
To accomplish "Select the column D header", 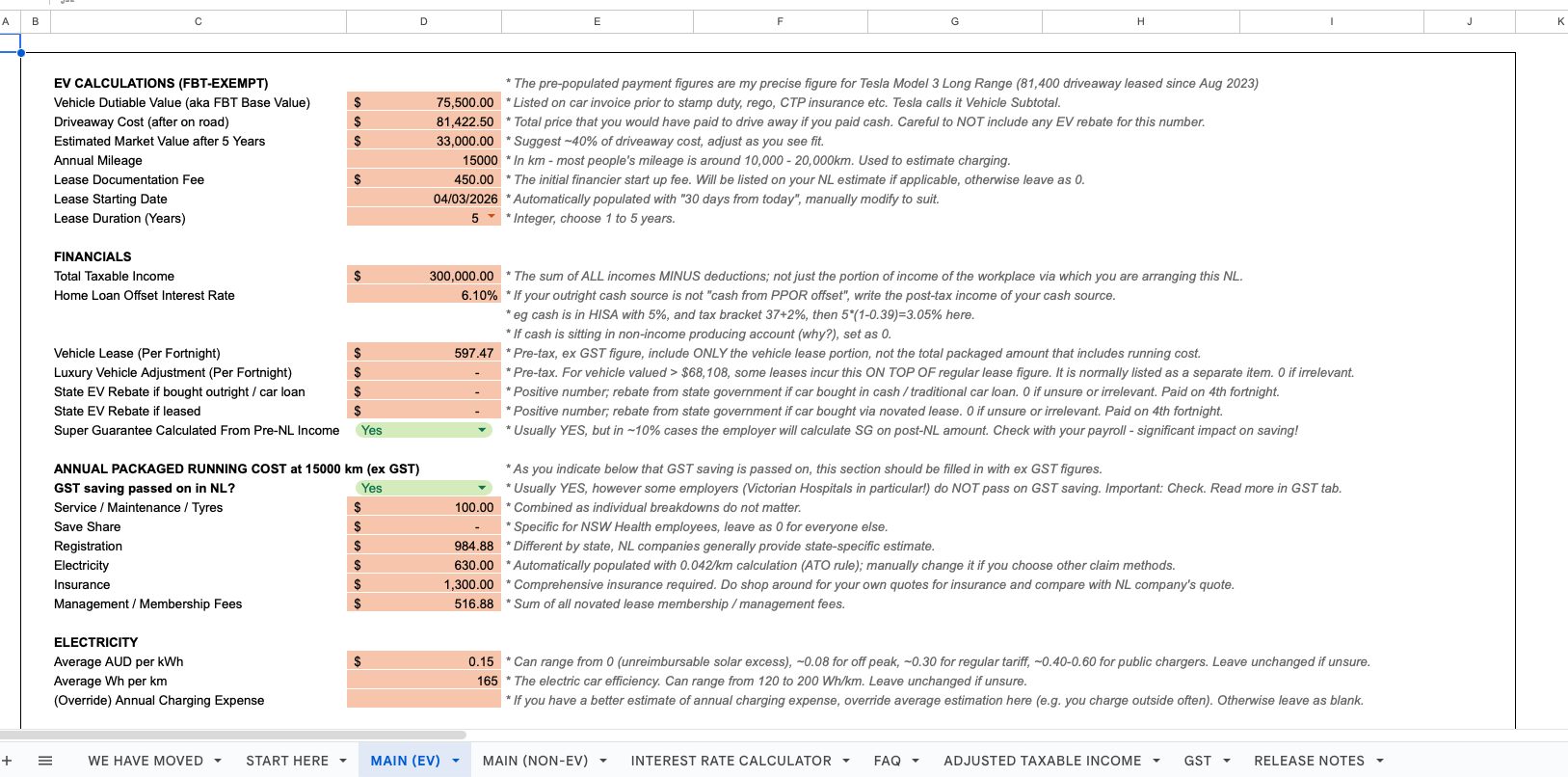I will pyautogui.click(x=423, y=21).
